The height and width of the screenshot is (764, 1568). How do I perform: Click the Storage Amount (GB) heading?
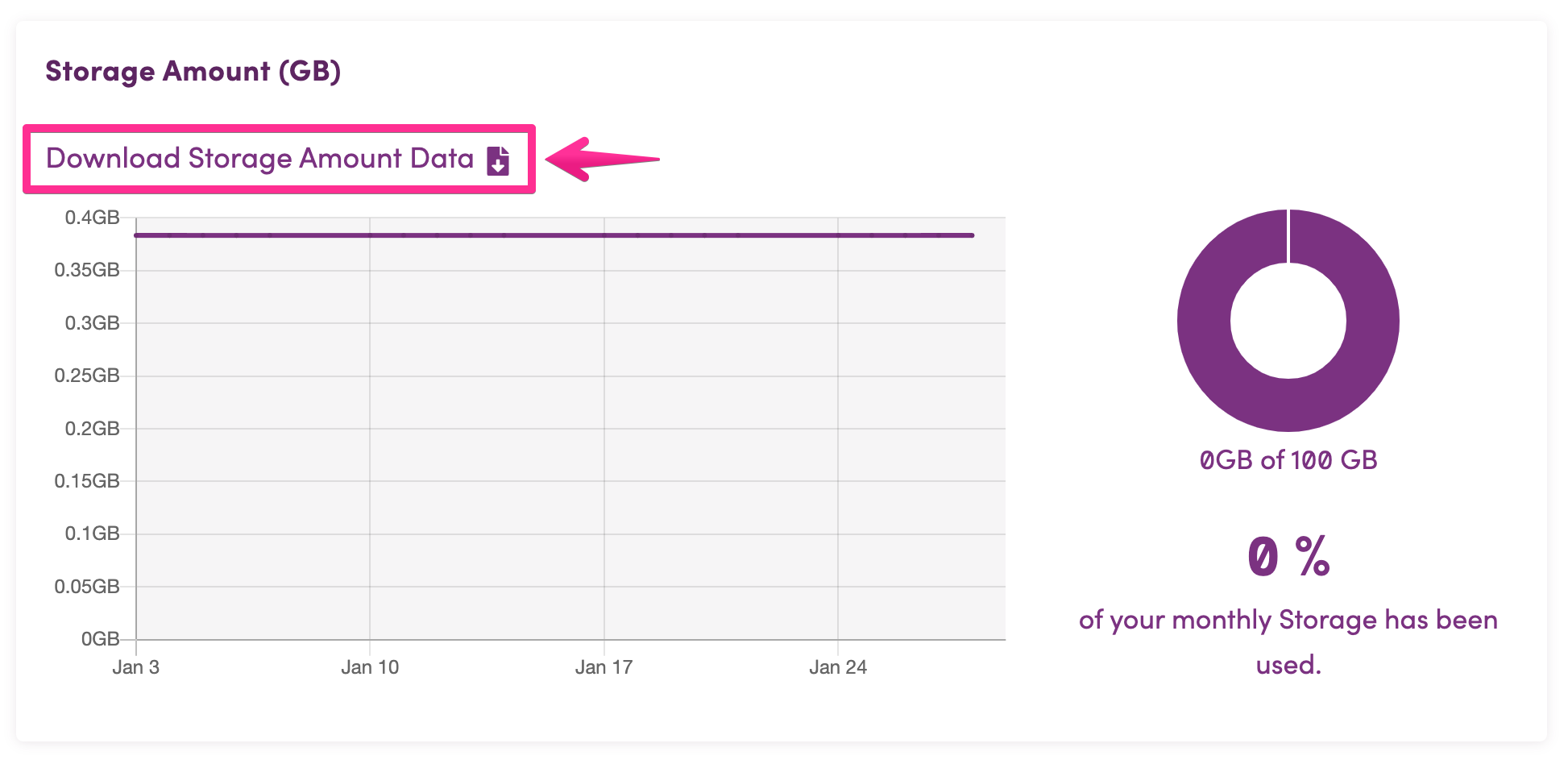[x=193, y=71]
